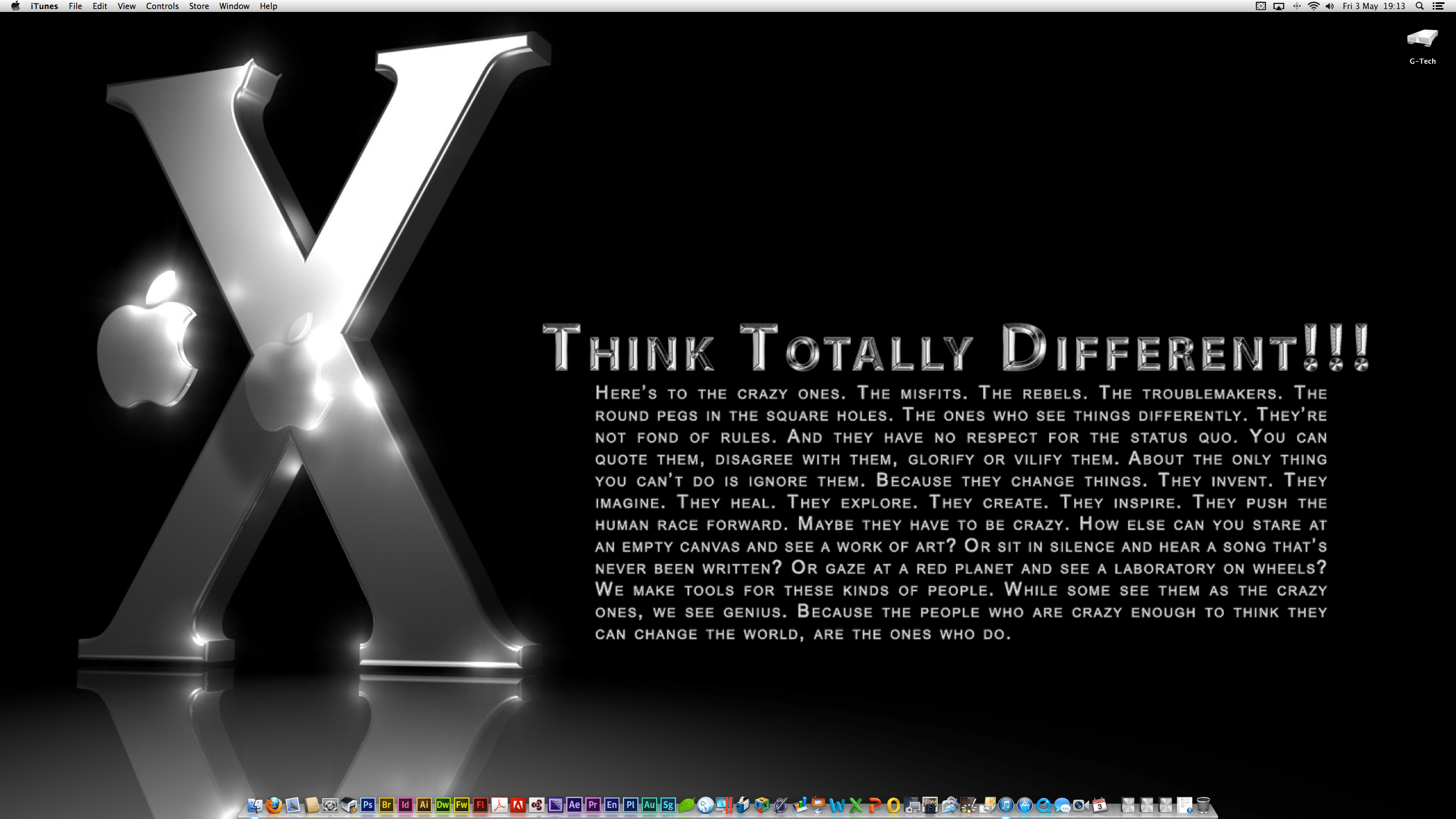
Task: Launch Adobe Illustrator (Ai) from Dock
Action: (424, 805)
